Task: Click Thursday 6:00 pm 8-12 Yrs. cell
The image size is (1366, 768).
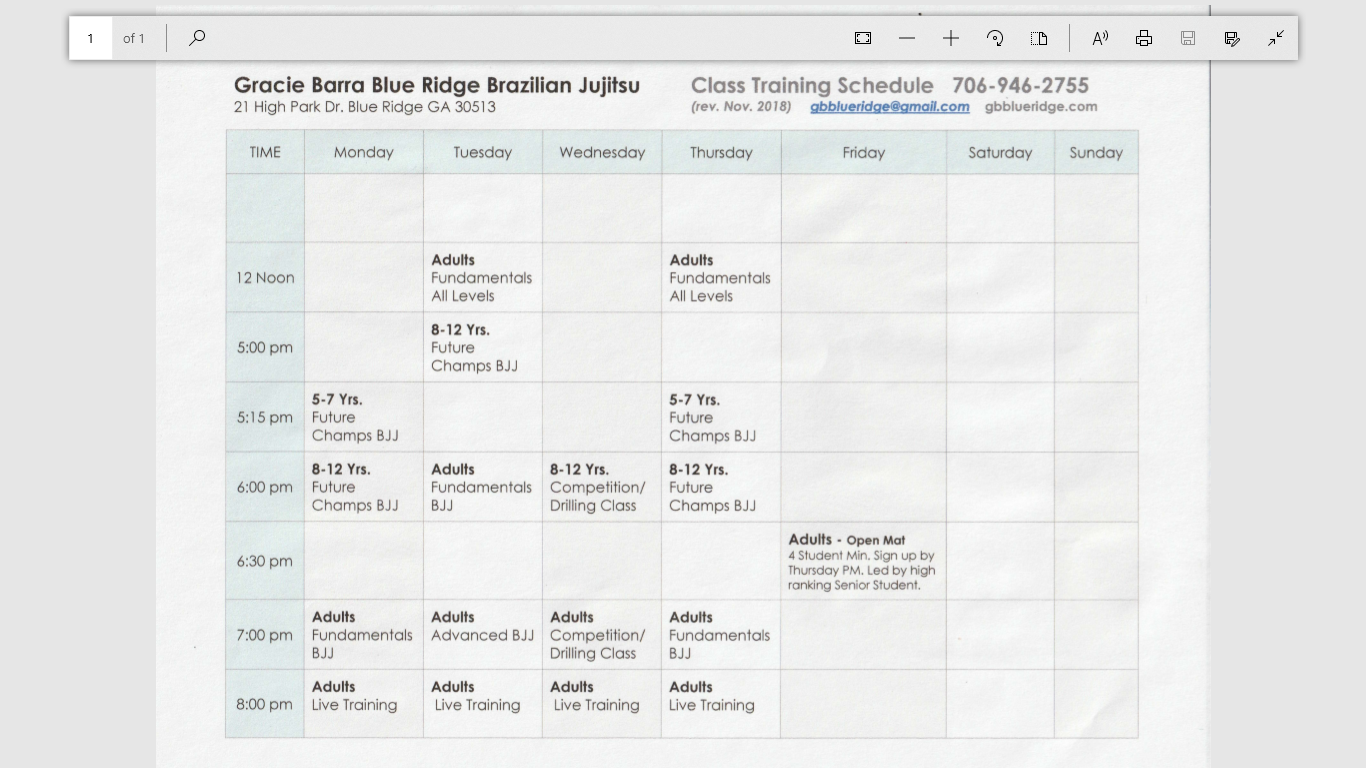Action: tap(721, 487)
